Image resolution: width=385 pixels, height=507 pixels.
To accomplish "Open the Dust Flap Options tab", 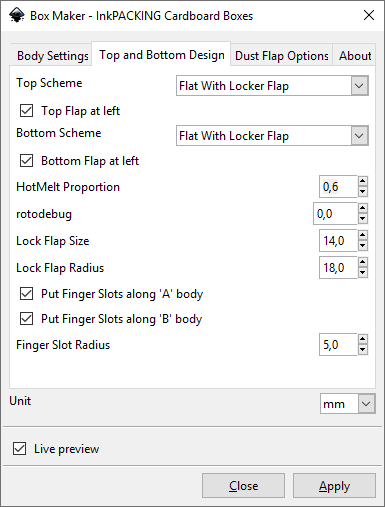I will (282, 55).
